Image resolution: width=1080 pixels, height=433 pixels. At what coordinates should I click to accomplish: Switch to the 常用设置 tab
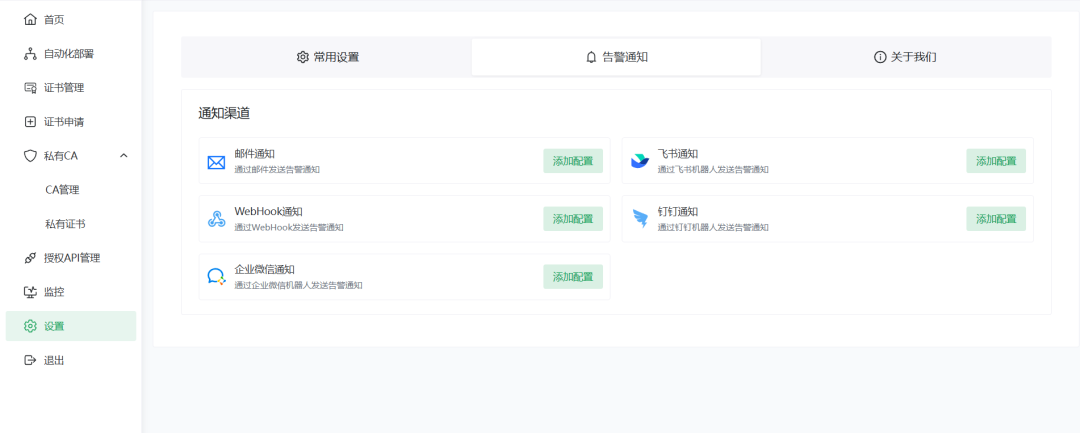click(328, 57)
